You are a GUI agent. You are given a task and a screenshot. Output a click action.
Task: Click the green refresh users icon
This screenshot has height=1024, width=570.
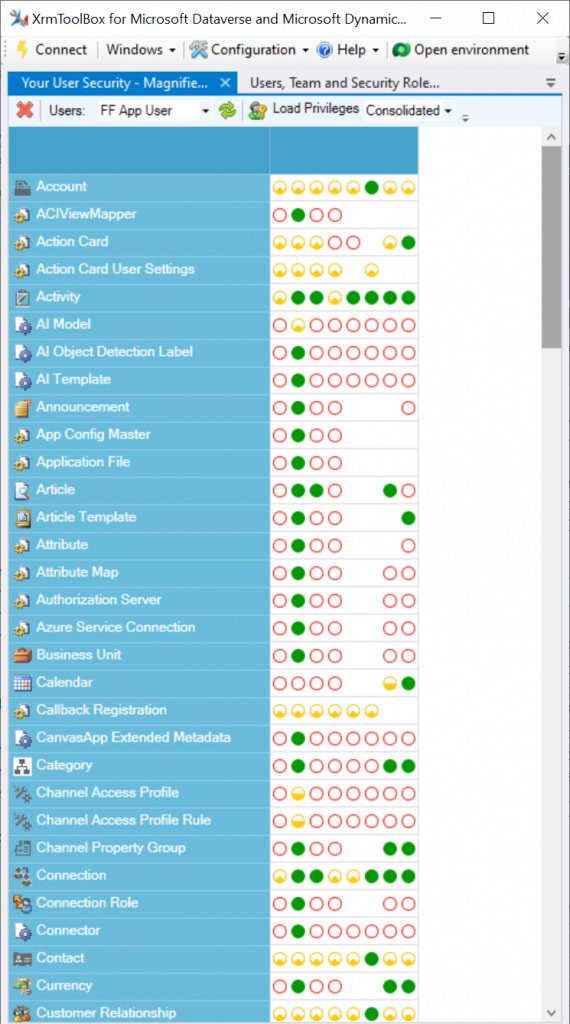click(x=227, y=110)
